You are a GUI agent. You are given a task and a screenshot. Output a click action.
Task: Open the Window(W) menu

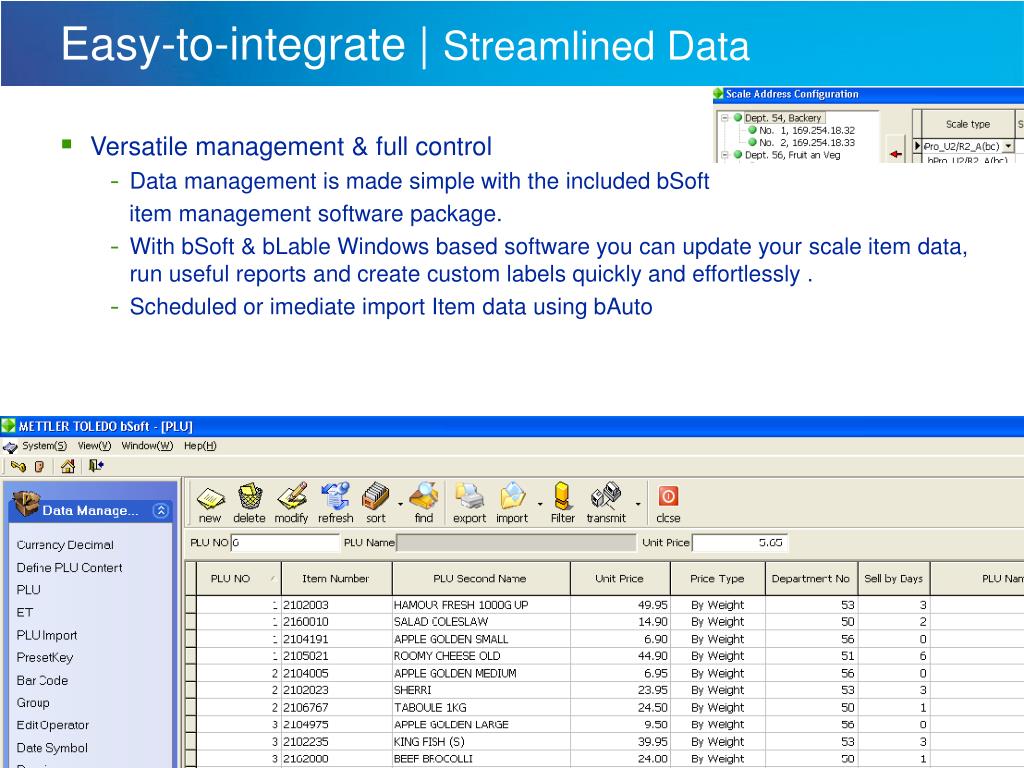point(147,446)
